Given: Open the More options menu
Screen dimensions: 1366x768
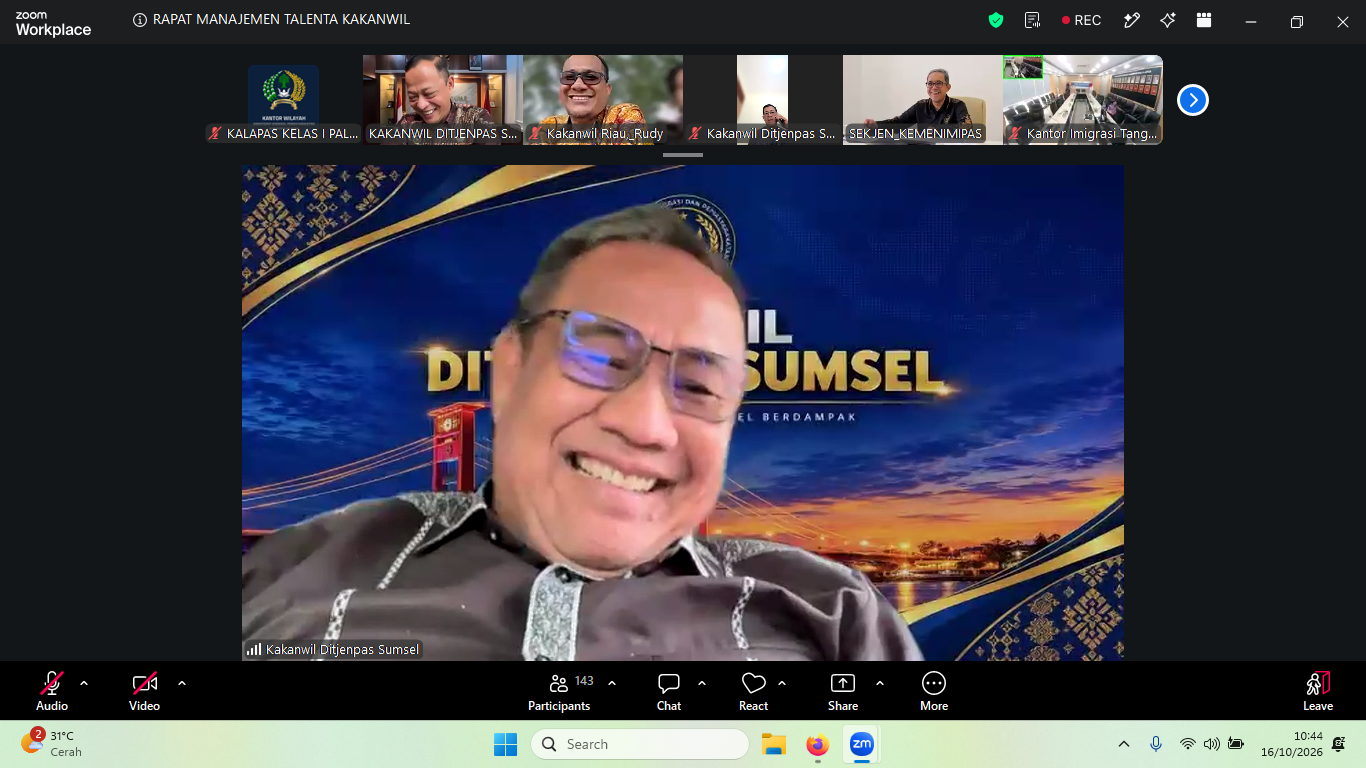Looking at the screenshot, I should click(x=934, y=691).
